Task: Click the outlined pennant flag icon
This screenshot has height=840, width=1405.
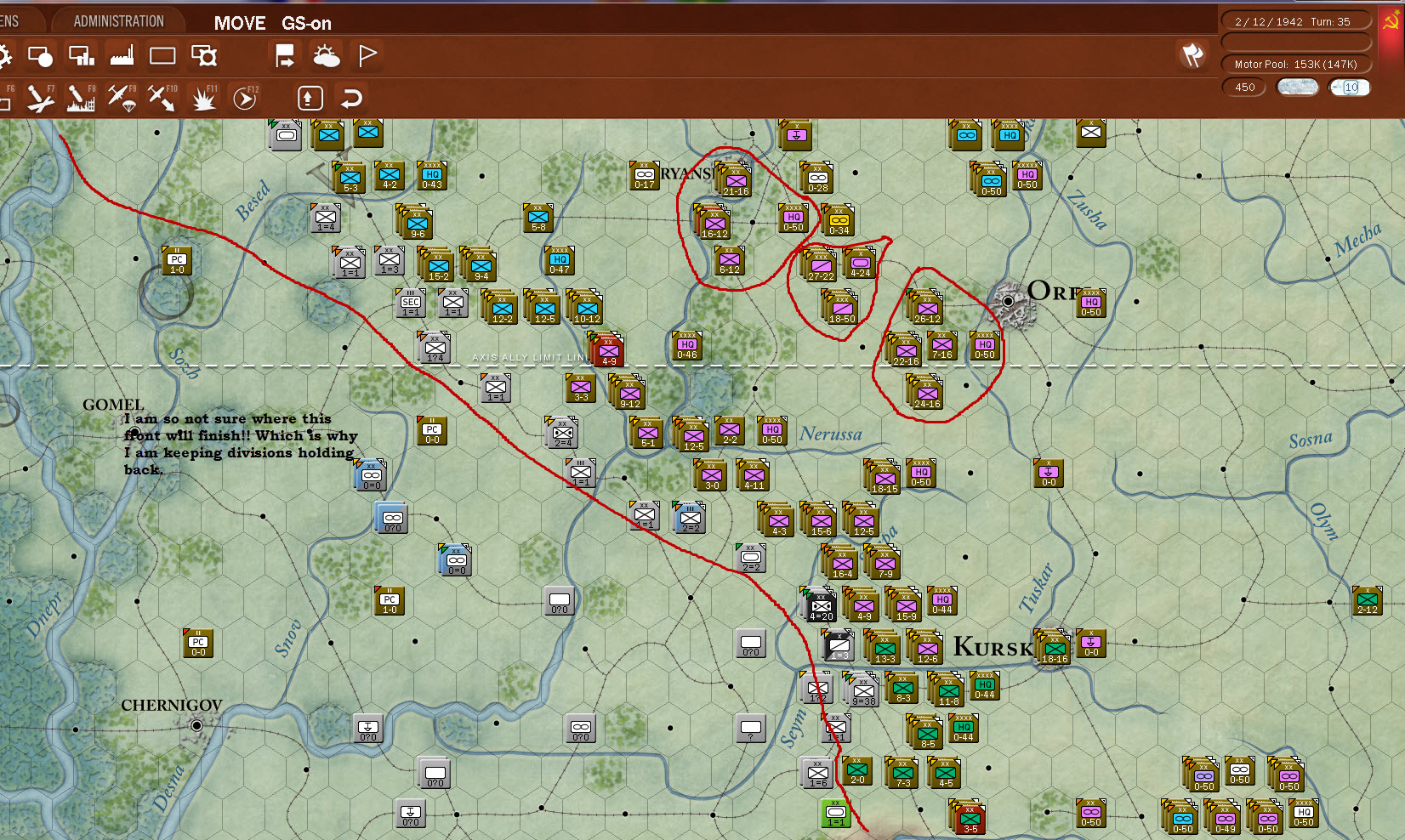Action: tap(367, 56)
